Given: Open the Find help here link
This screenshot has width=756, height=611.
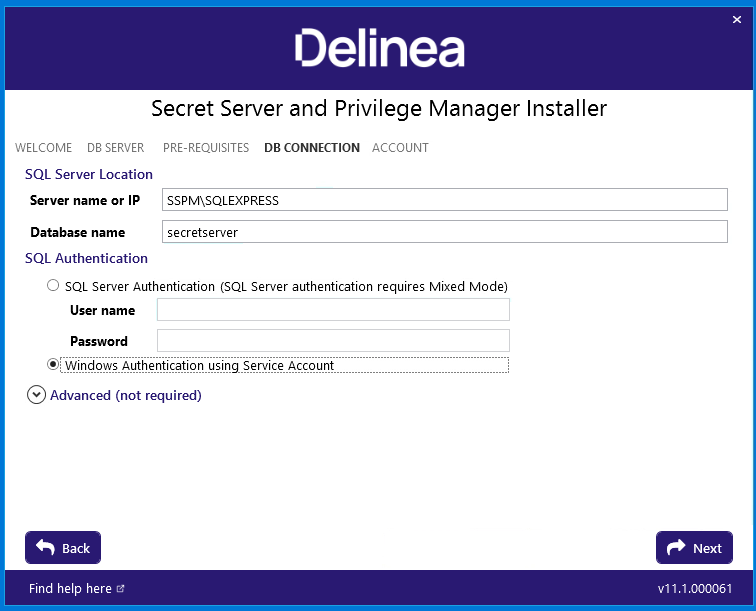Looking at the screenshot, I should tap(70, 588).
